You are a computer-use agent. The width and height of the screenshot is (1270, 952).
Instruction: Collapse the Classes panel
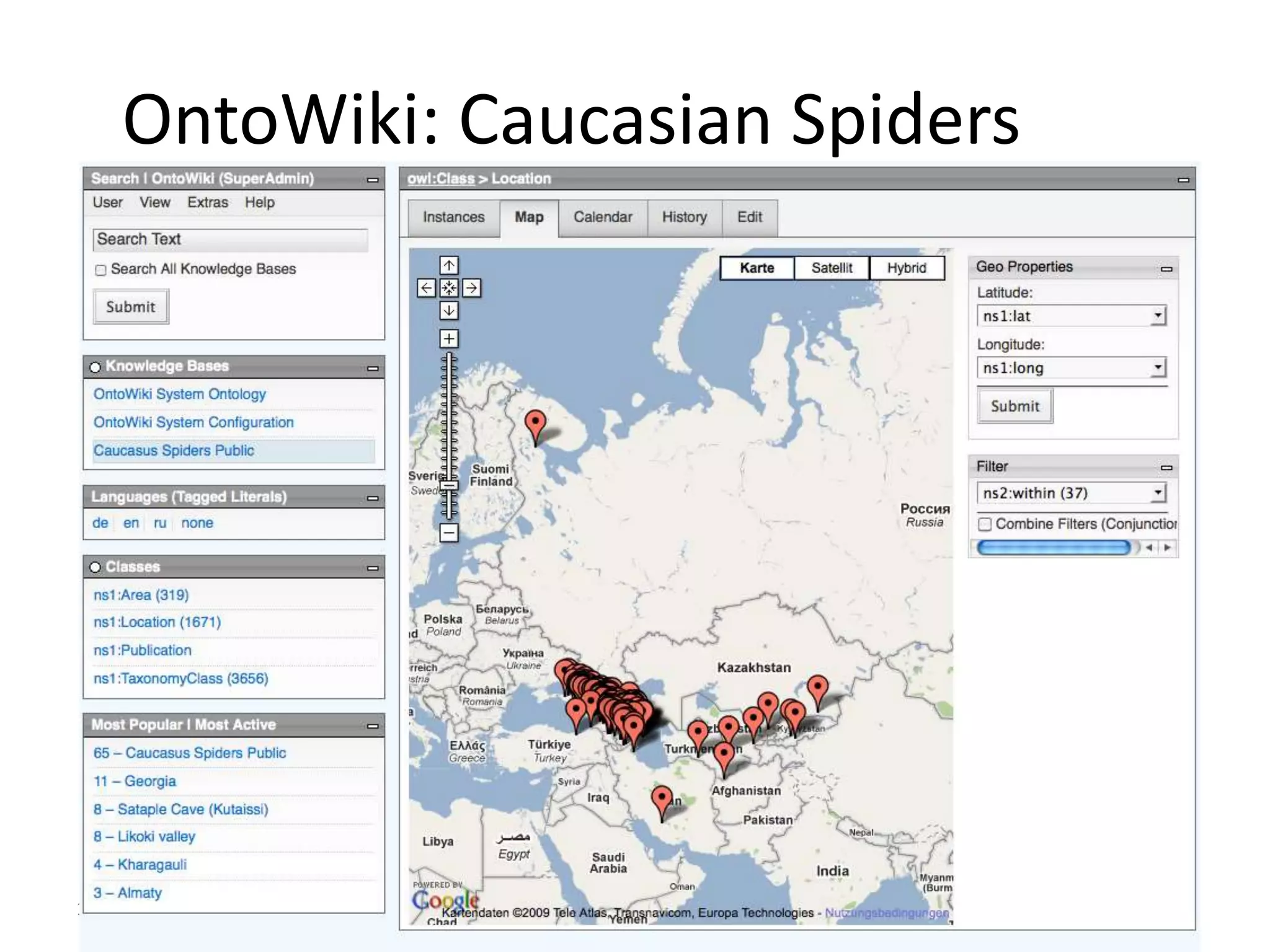(373, 568)
